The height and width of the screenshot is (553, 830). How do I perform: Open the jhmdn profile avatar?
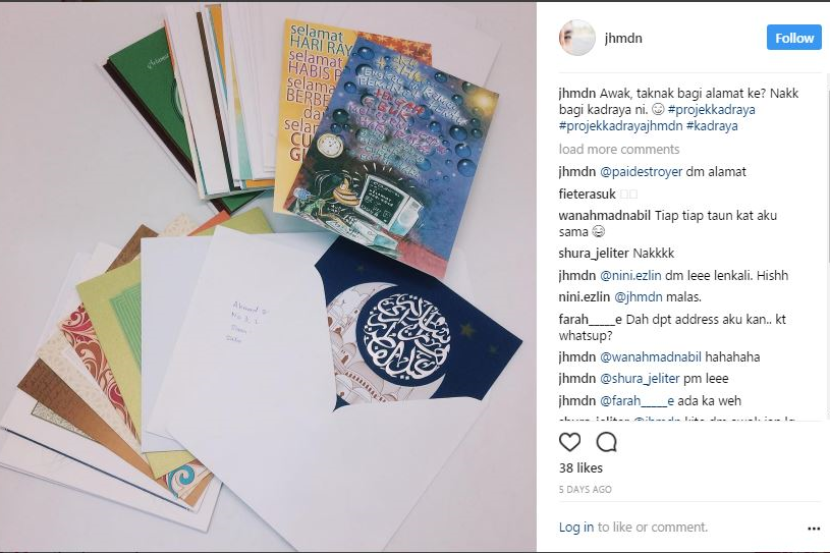click(577, 38)
